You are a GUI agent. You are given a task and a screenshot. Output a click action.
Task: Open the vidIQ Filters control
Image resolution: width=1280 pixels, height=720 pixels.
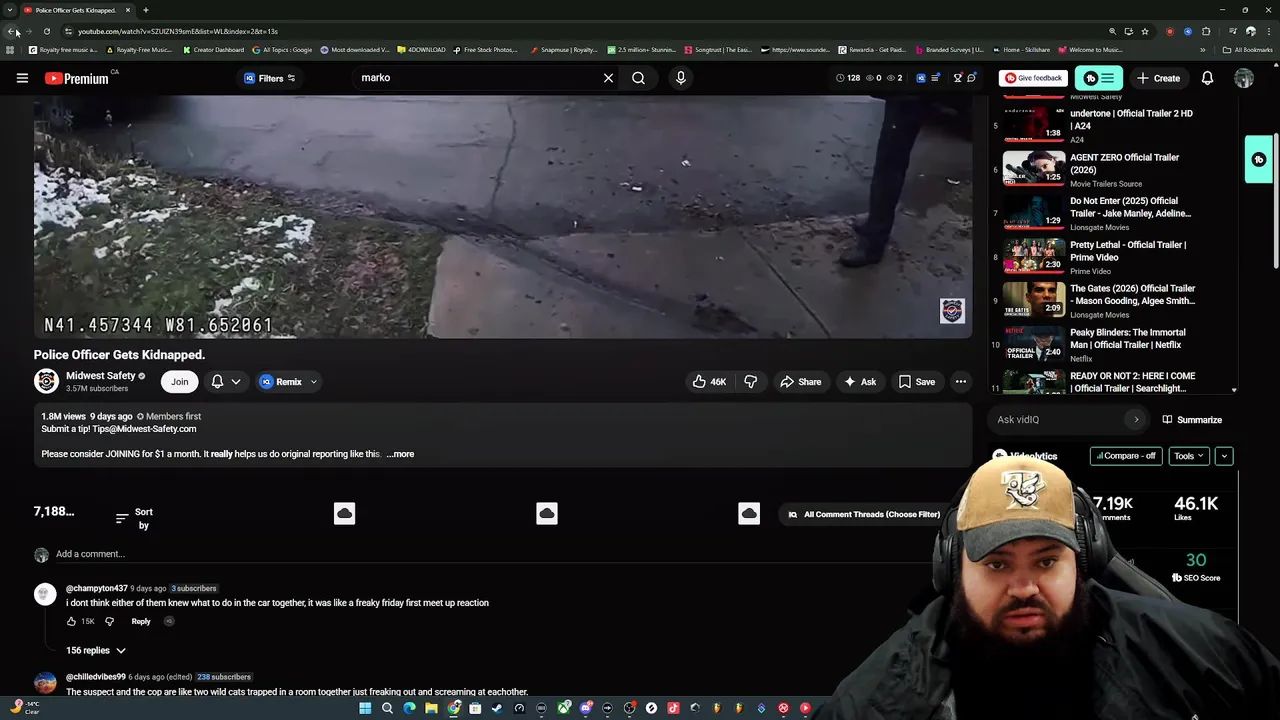270,78
